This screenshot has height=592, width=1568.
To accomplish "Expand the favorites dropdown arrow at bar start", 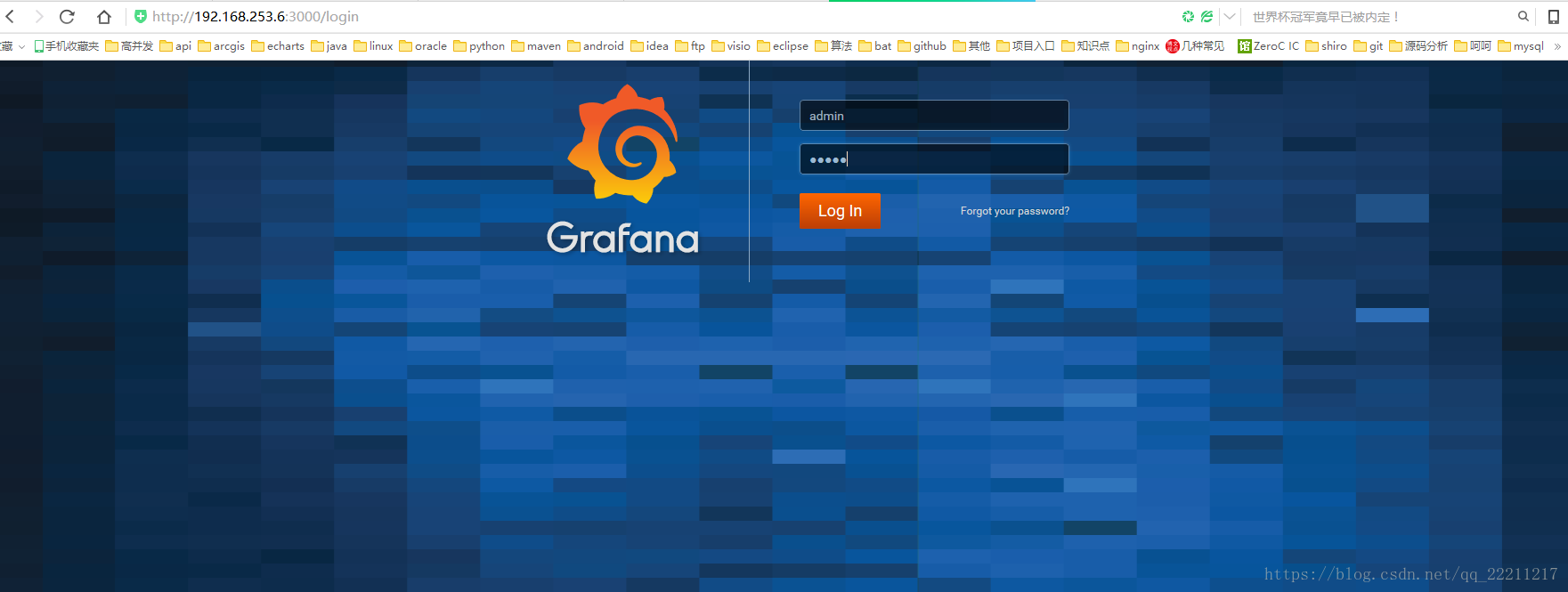I will point(21,46).
